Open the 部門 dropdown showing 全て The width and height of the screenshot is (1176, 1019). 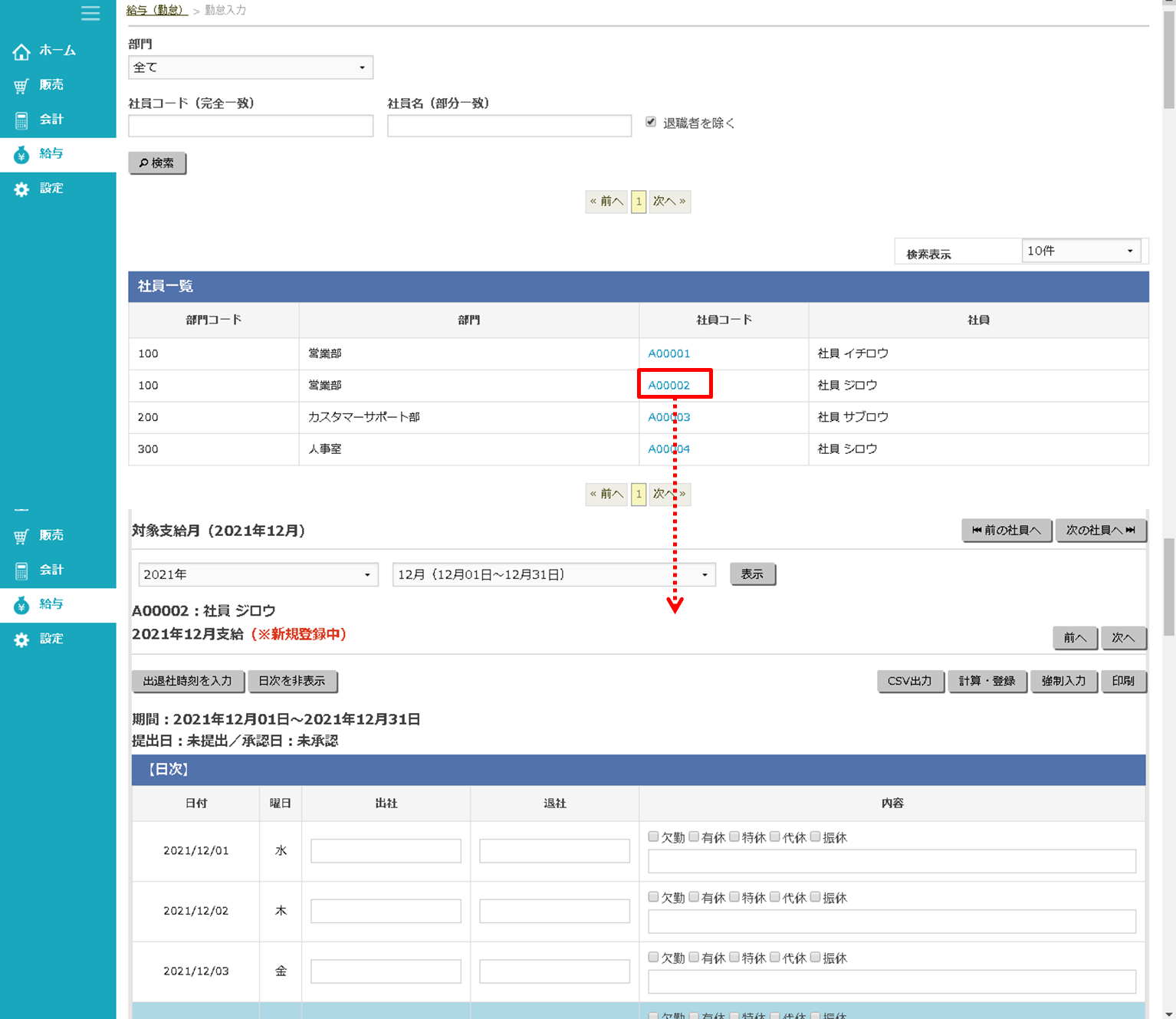[x=250, y=67]
